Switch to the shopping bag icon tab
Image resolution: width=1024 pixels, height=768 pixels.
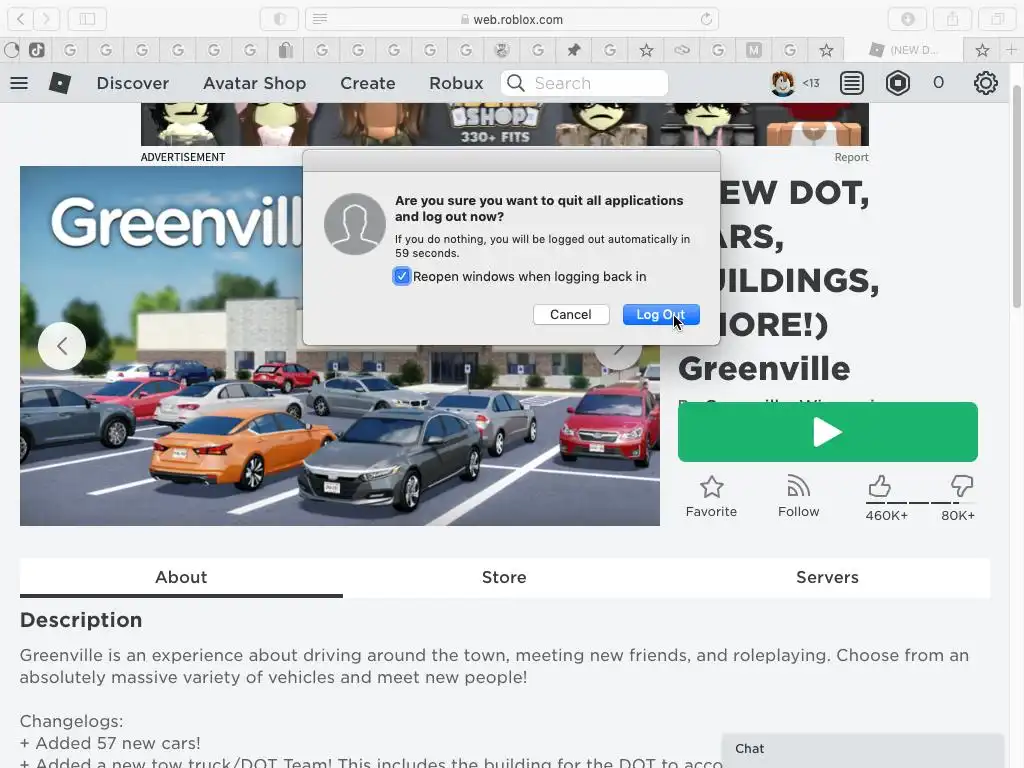[285, 50]
